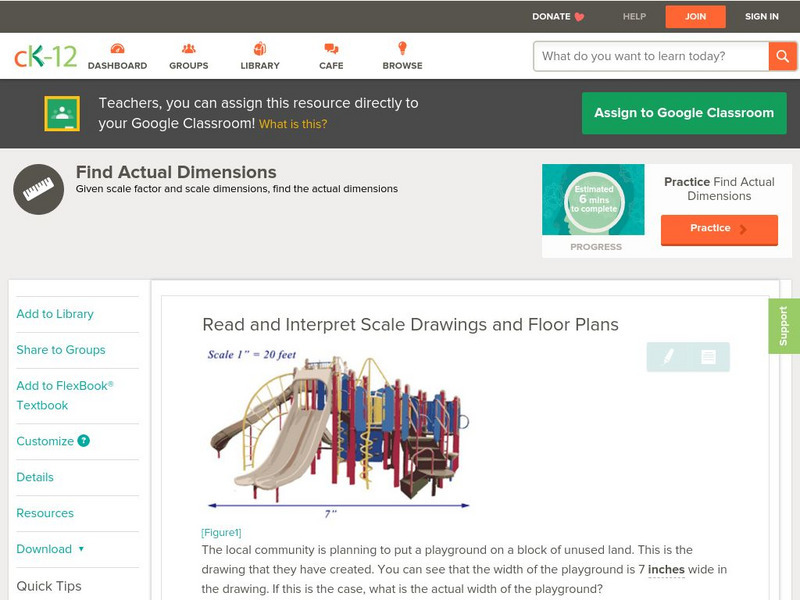The image size is (800, 600).
Task: Open the Browse lightbulb icon
Action: click(402, 48)
